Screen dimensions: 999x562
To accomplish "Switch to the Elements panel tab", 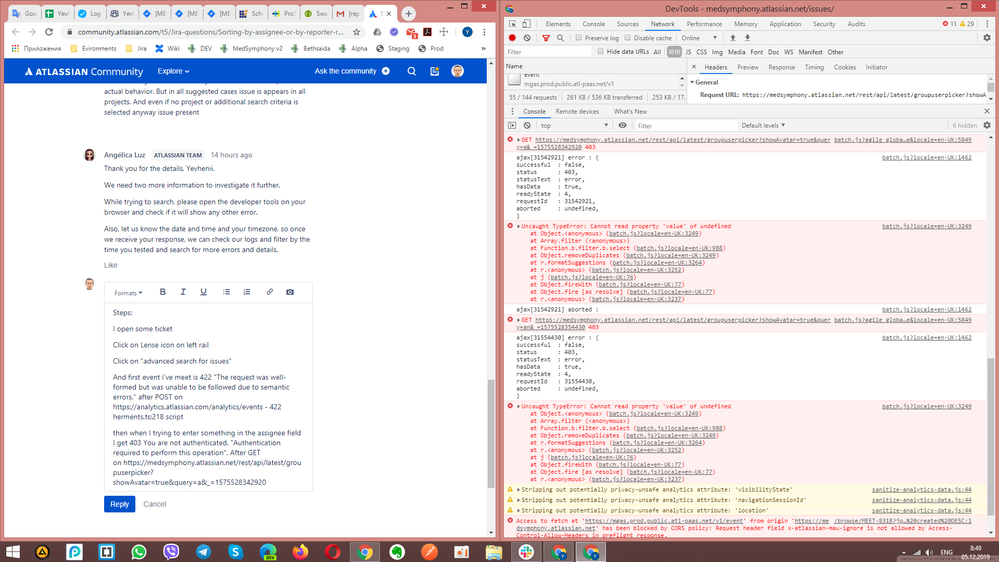I will click(x=558, y=24).
